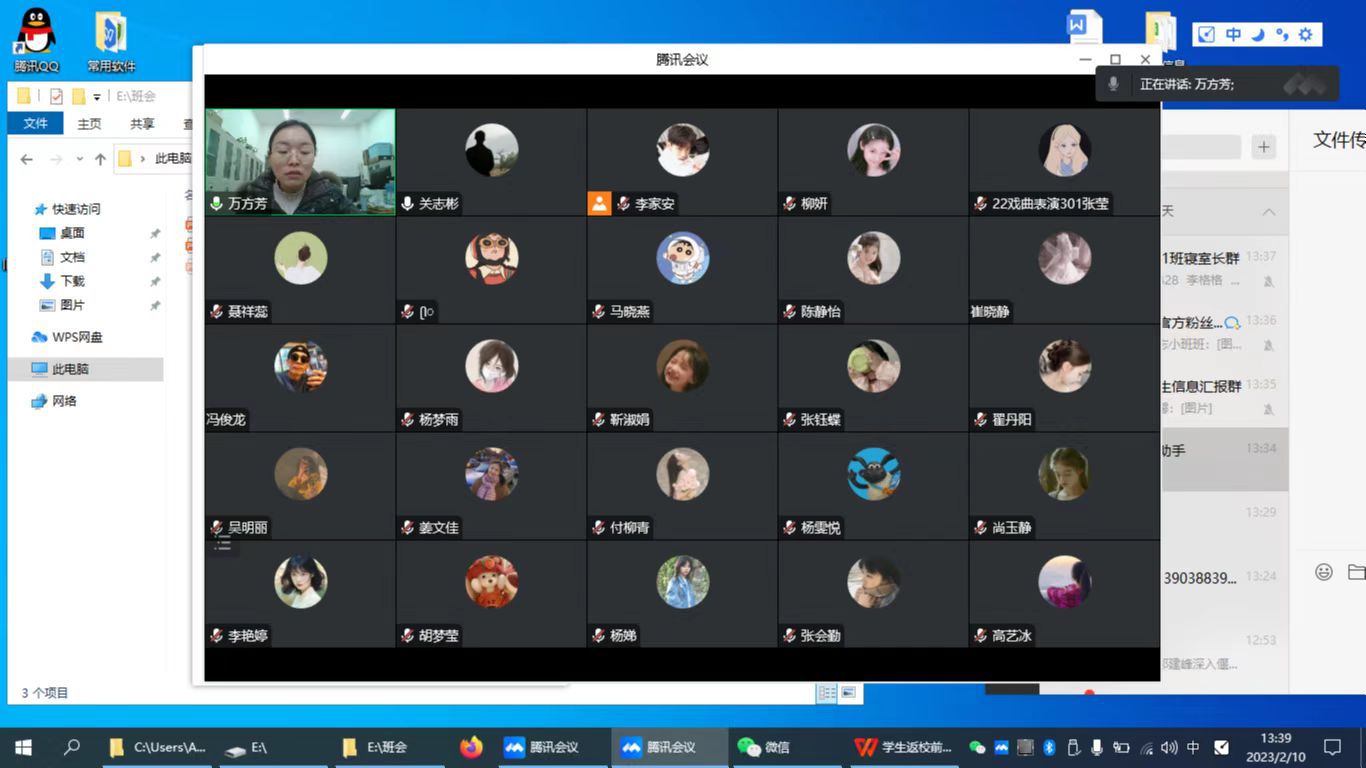The image size is (1366, 768).
Task: Switch to large icons view in Explorer
Action: click(x=848, y=693)
